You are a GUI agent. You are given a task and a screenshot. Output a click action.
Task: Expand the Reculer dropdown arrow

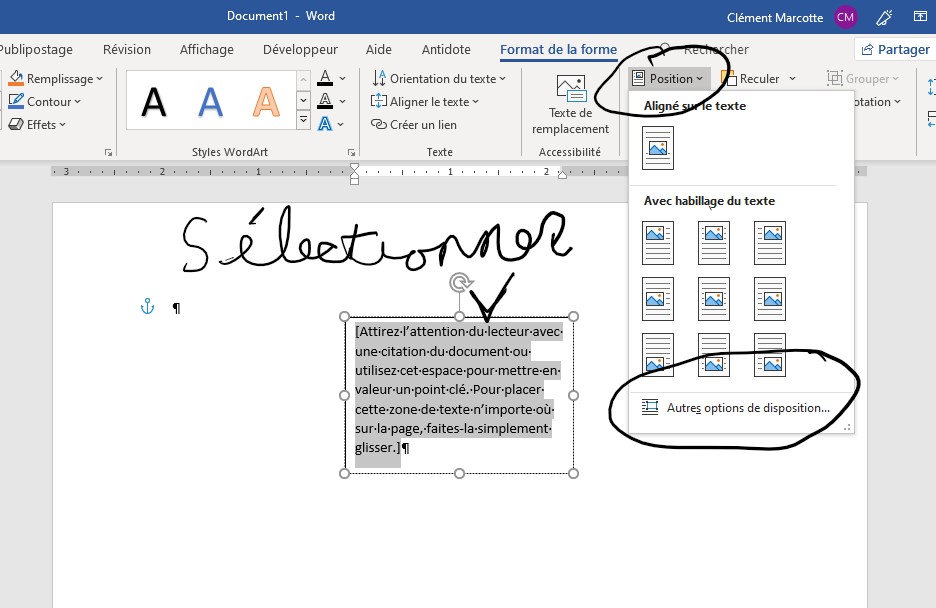(791, 78)
